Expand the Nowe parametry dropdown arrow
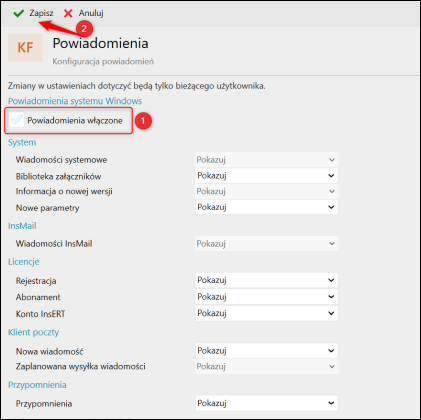 pyautogui.click(x=331, y=207)
